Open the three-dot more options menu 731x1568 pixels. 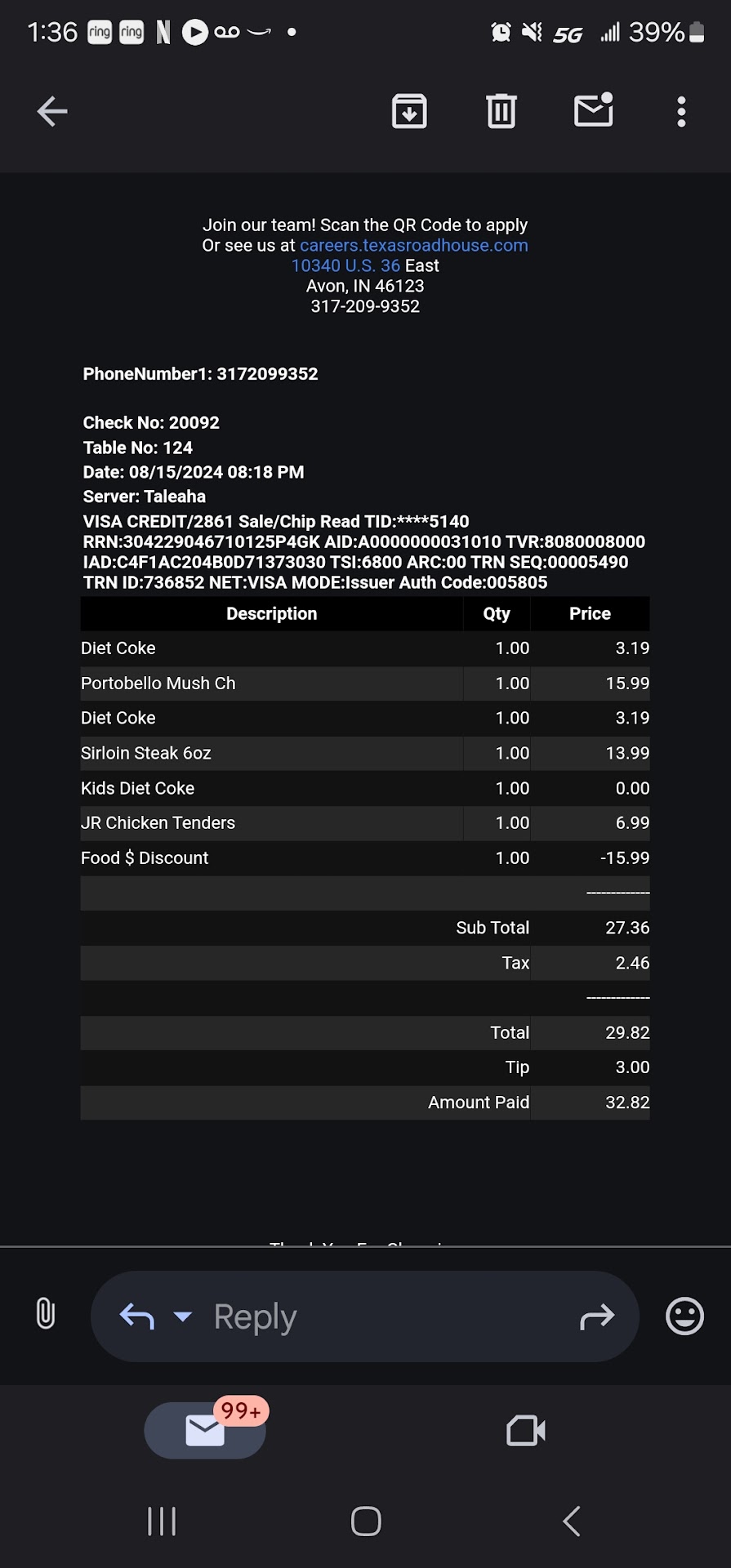(681, 112)
